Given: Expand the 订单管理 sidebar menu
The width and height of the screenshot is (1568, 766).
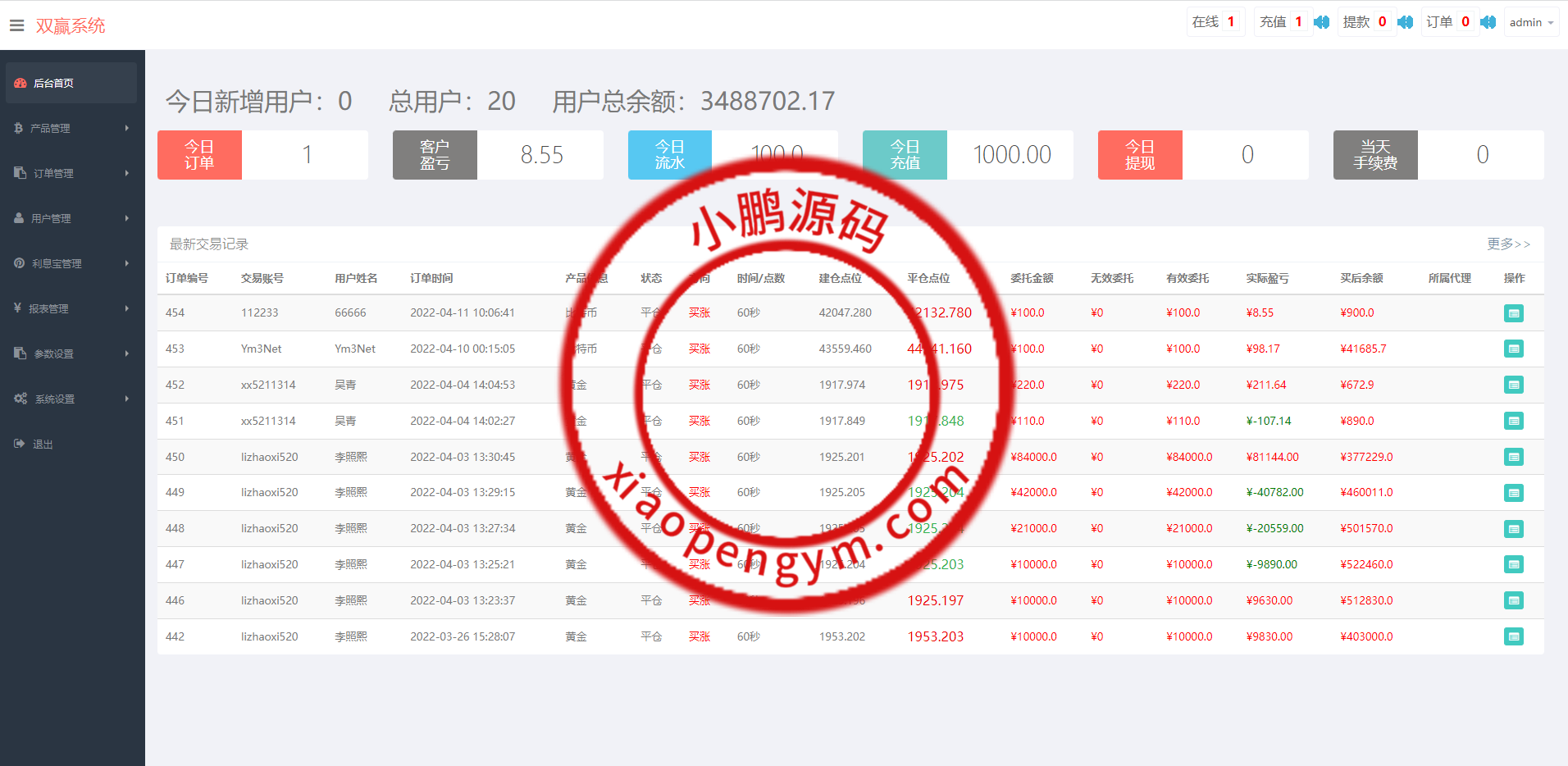Looking at the screenshot, I should point(71,173).
